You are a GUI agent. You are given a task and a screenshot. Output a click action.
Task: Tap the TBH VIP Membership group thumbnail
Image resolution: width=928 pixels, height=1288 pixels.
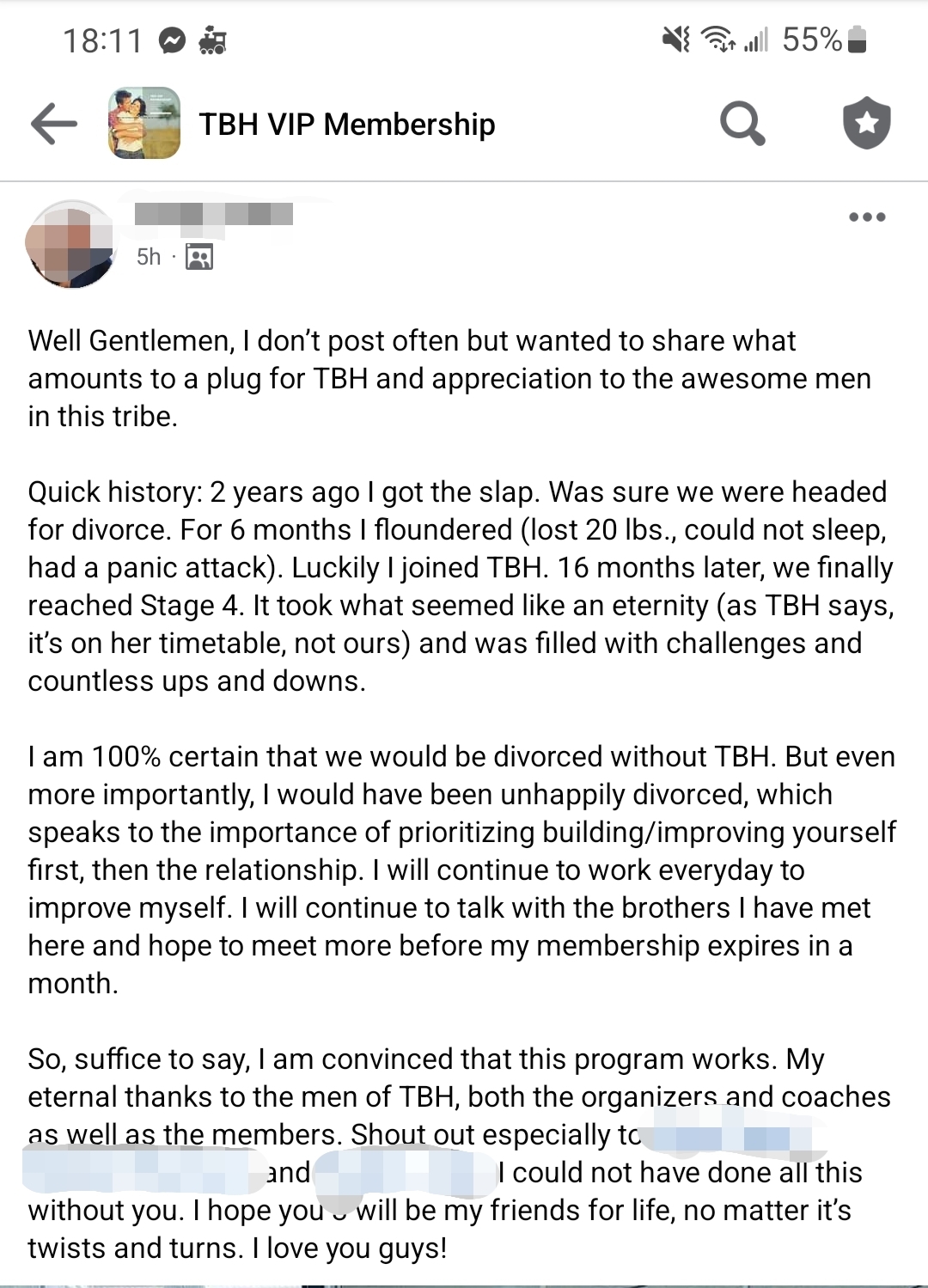tap(144, 124)
